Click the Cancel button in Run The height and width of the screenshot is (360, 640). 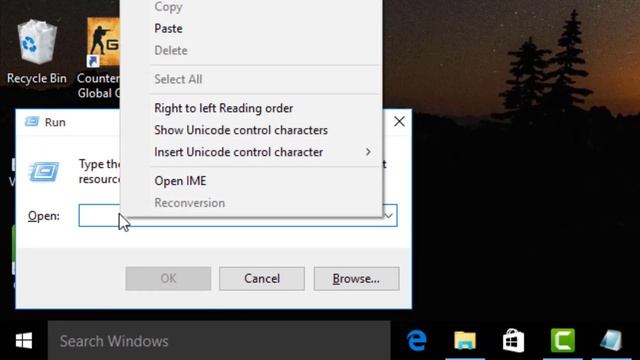click(262, 278)
